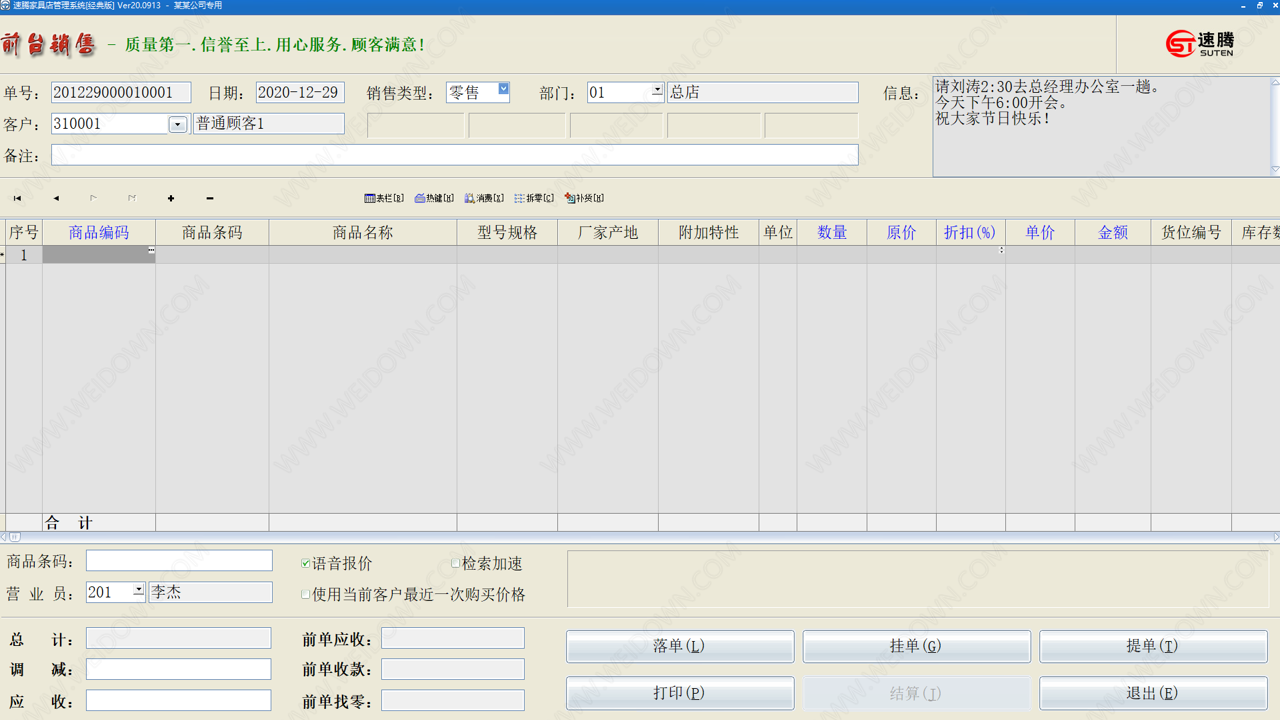
Task: Click the 挂单(G) button
Action: (917, 646)
